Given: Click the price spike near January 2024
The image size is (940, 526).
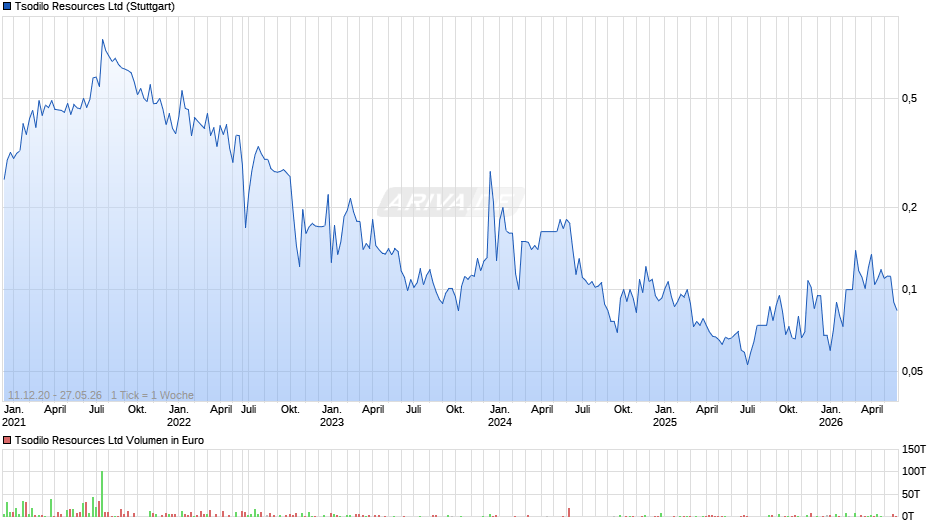Looking at the screenshot, I should 490,172.
